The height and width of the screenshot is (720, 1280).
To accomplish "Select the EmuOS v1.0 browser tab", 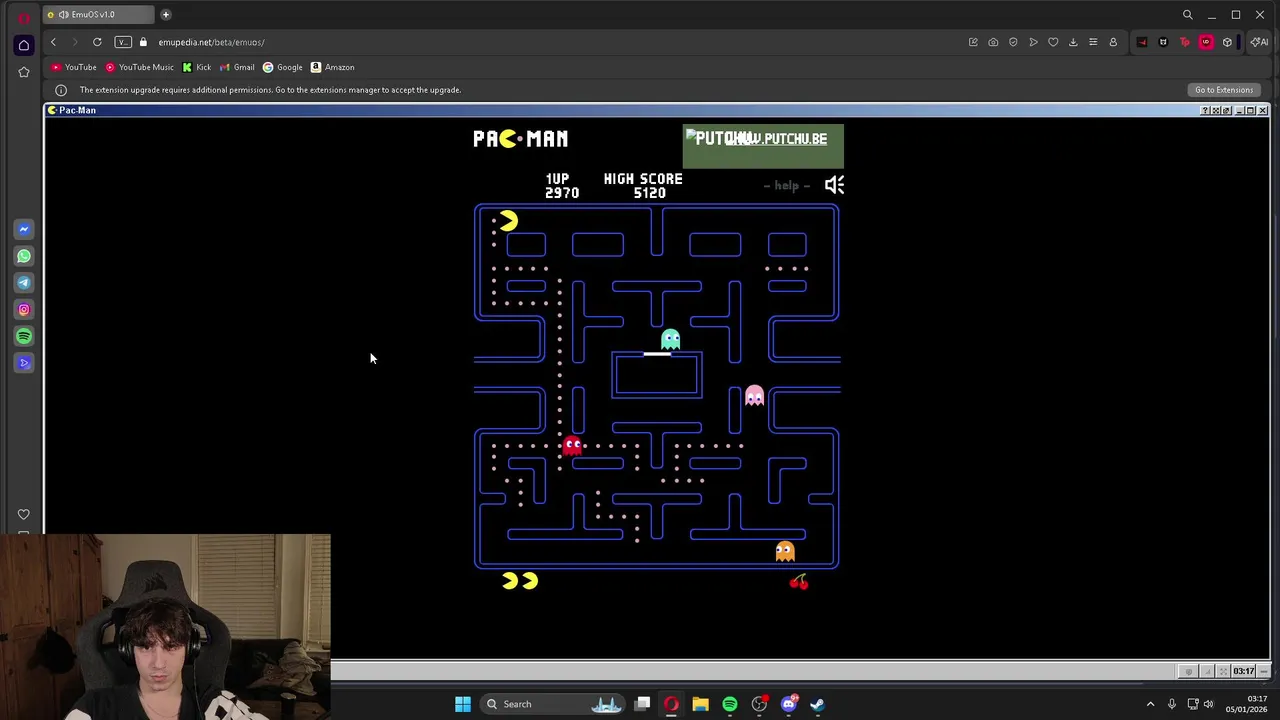I will tap(98, 15).
